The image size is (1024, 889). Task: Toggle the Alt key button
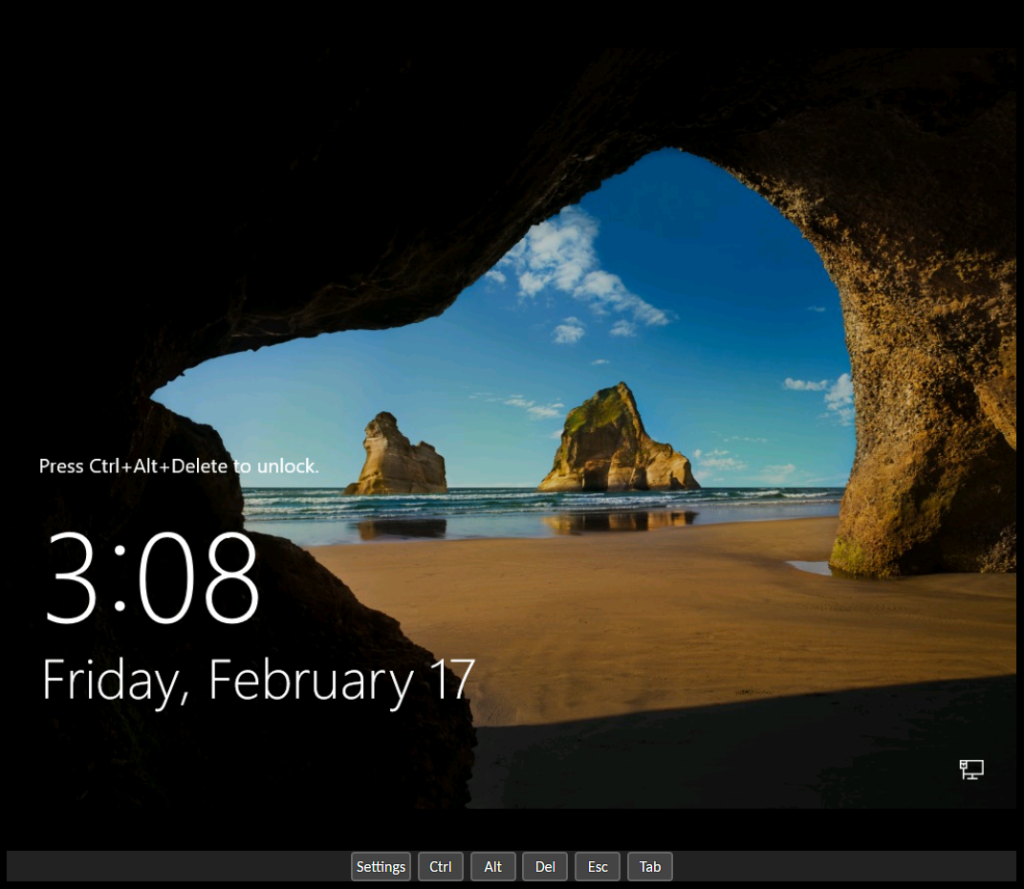pyautogui.click(x=493, y=866)
